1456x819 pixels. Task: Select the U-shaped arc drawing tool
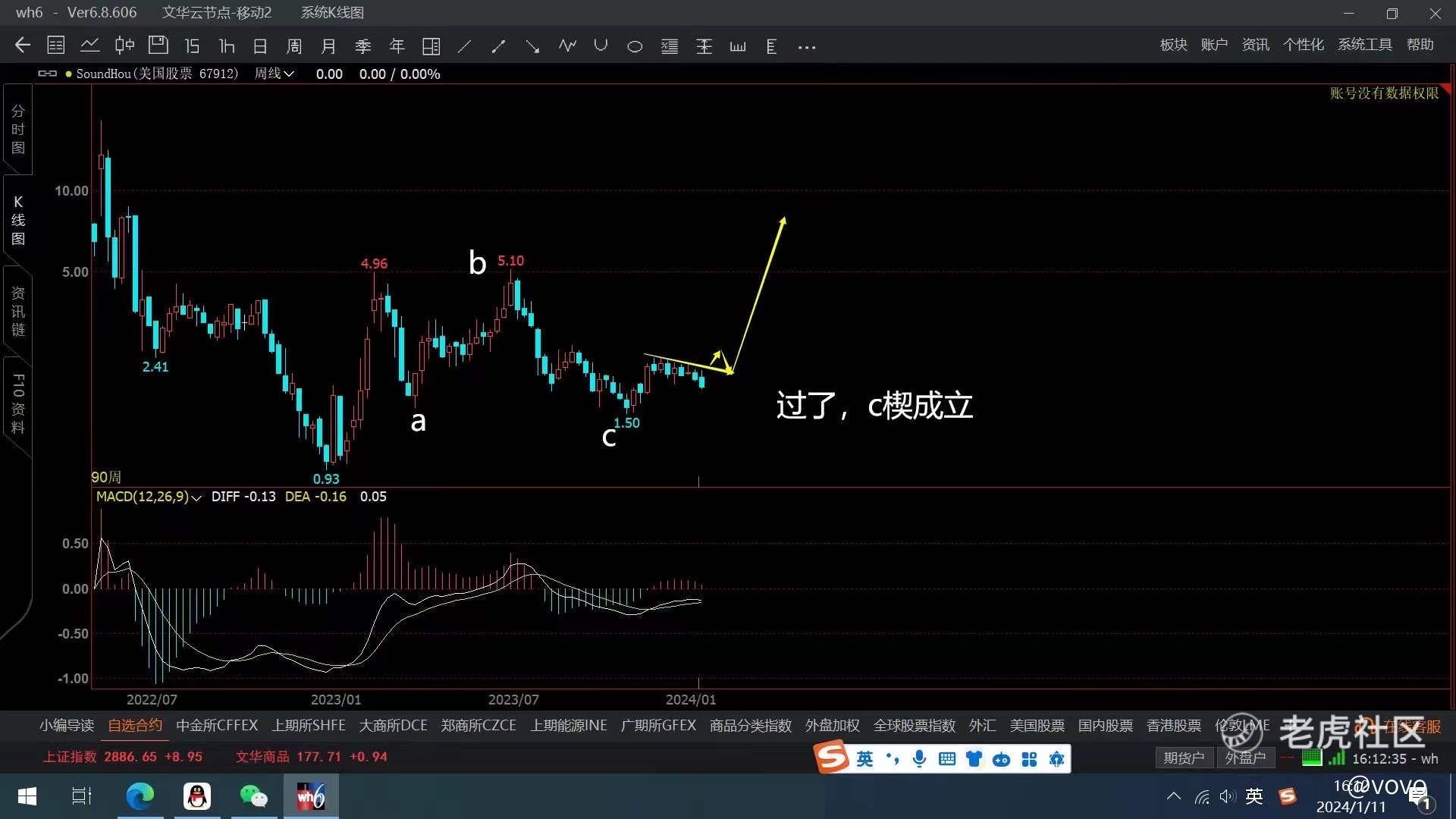click(601, 45)
